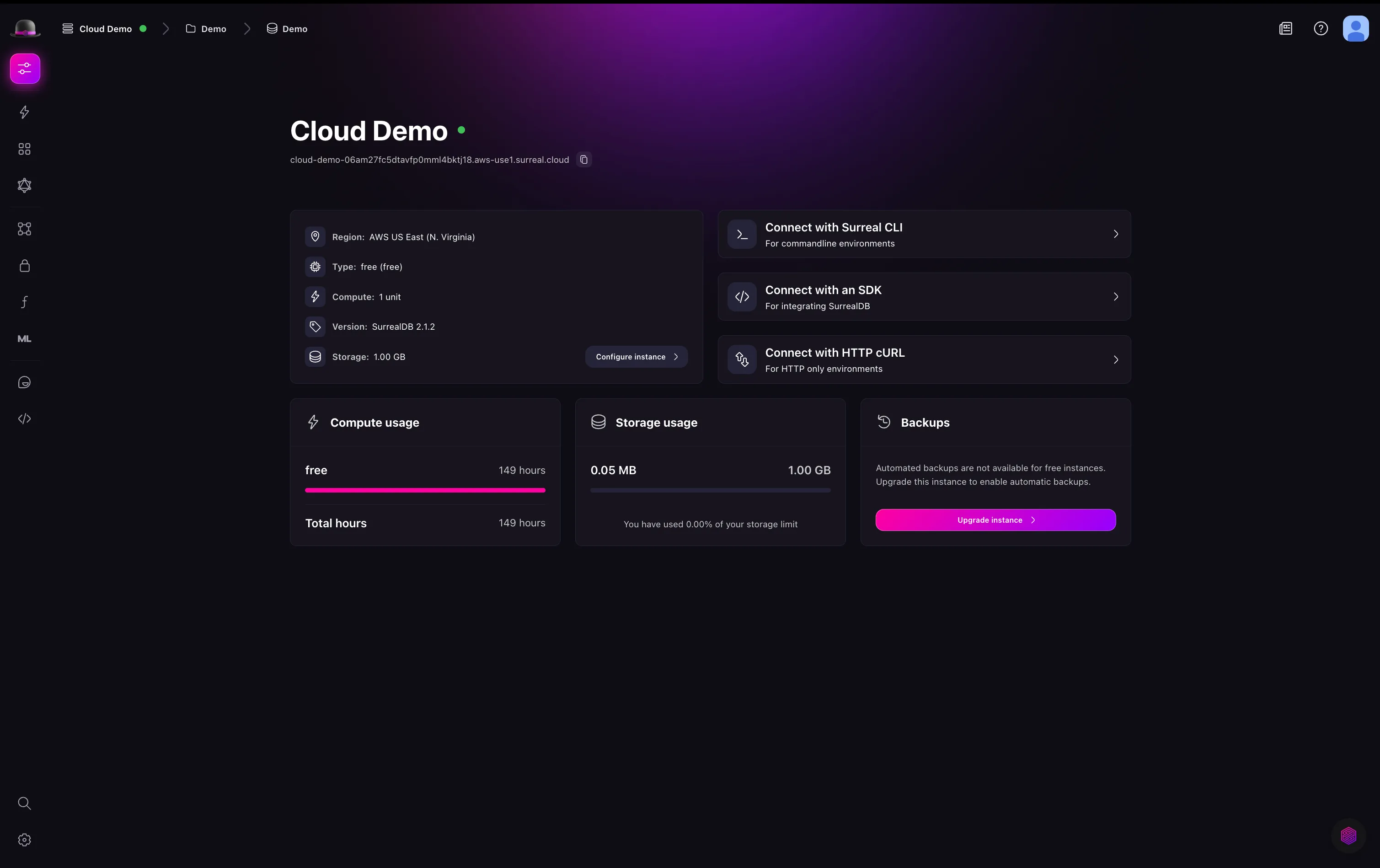This screenshot has height=868, width=1380.
Task: Open the schema Designer node icon
Action: (x=24, y=228)
